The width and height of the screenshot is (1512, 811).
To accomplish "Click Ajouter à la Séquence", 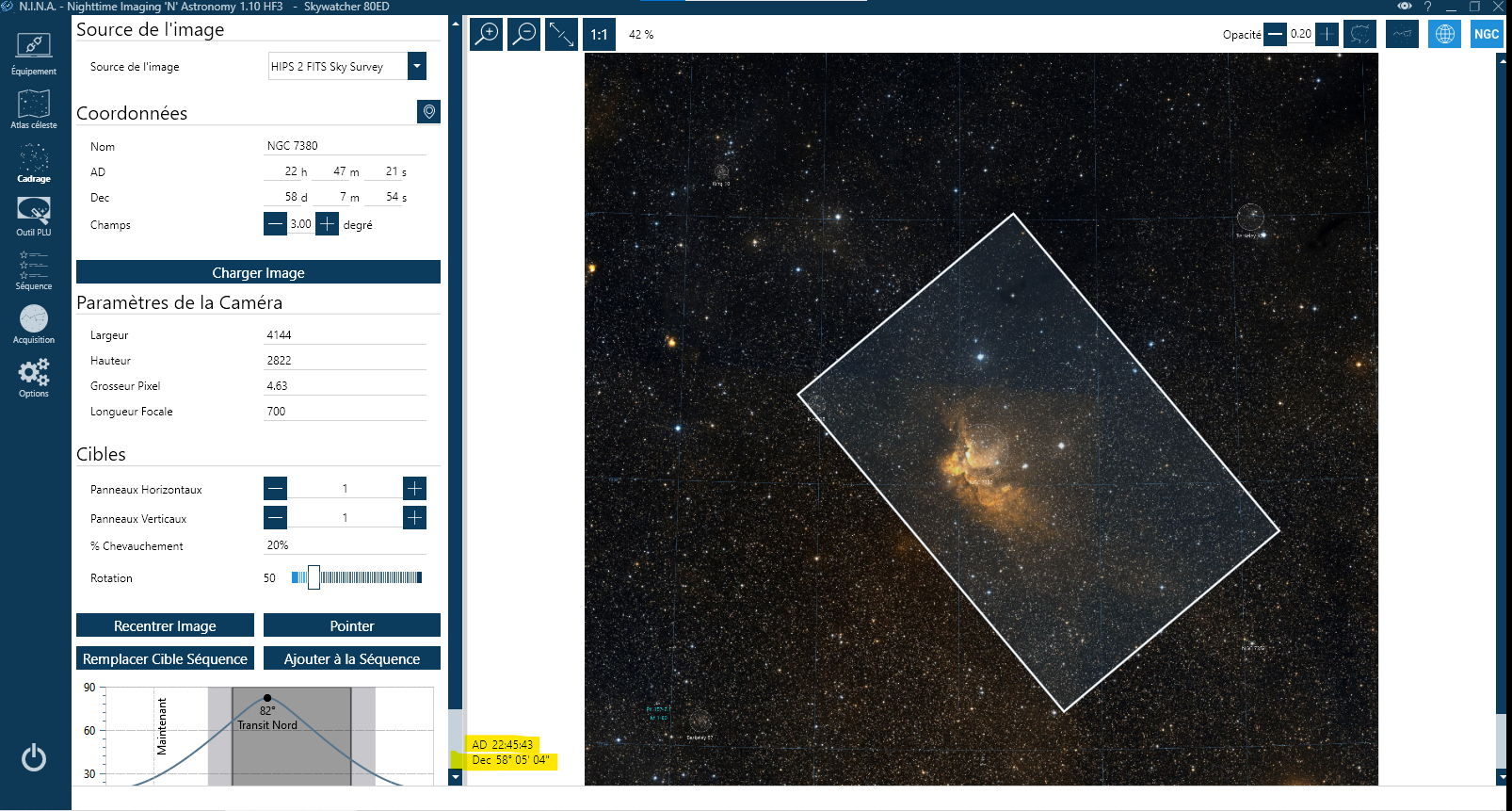I will pos(352,658).
